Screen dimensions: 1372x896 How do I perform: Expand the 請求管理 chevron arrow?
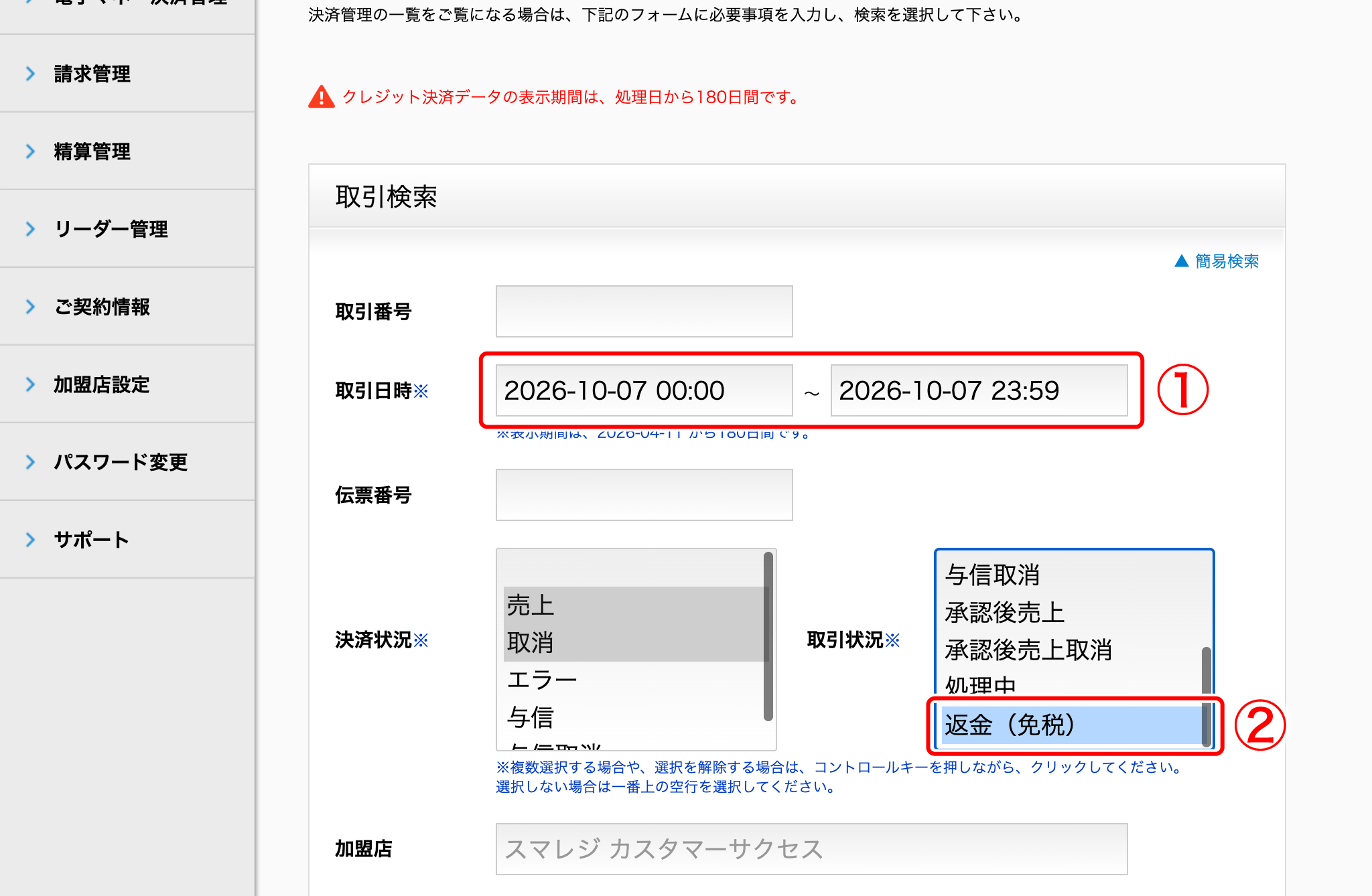[x=30, y=74]
